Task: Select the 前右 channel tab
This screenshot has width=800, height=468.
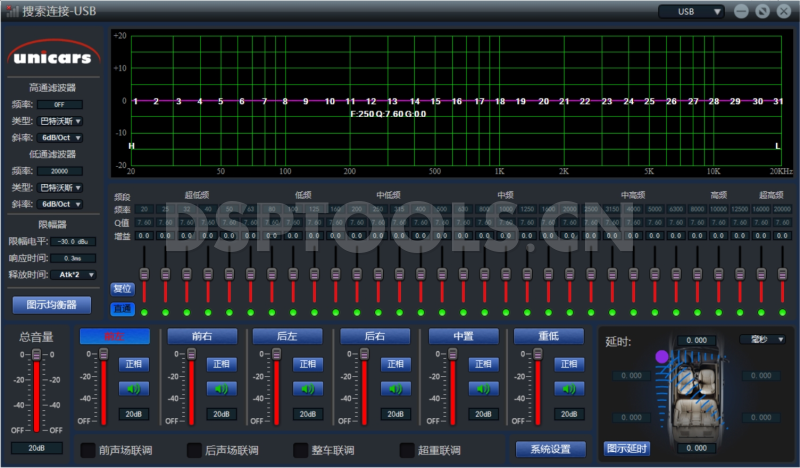Action: 201,336
